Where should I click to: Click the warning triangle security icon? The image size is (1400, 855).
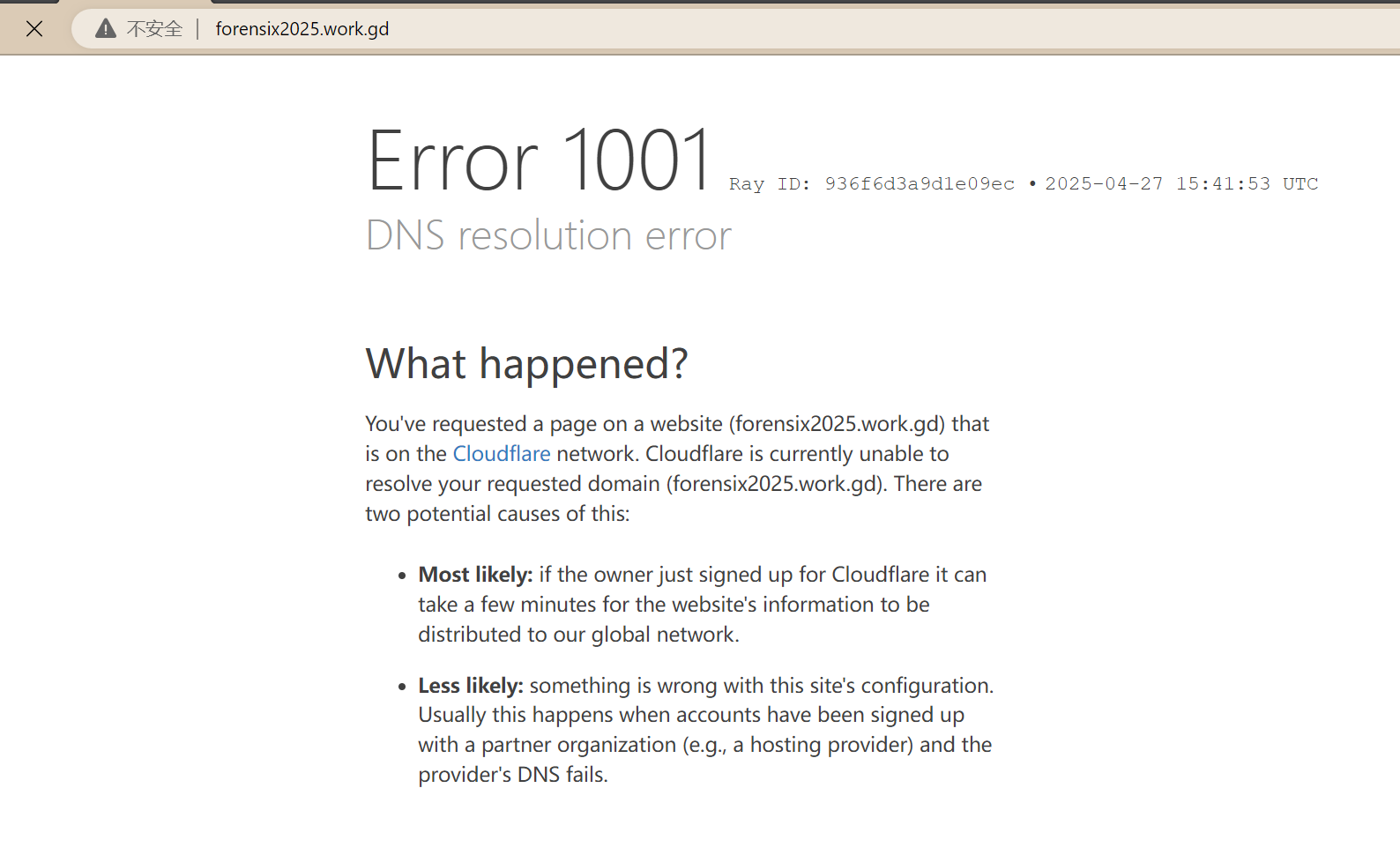pyautogui.click(x=106, y=29)
